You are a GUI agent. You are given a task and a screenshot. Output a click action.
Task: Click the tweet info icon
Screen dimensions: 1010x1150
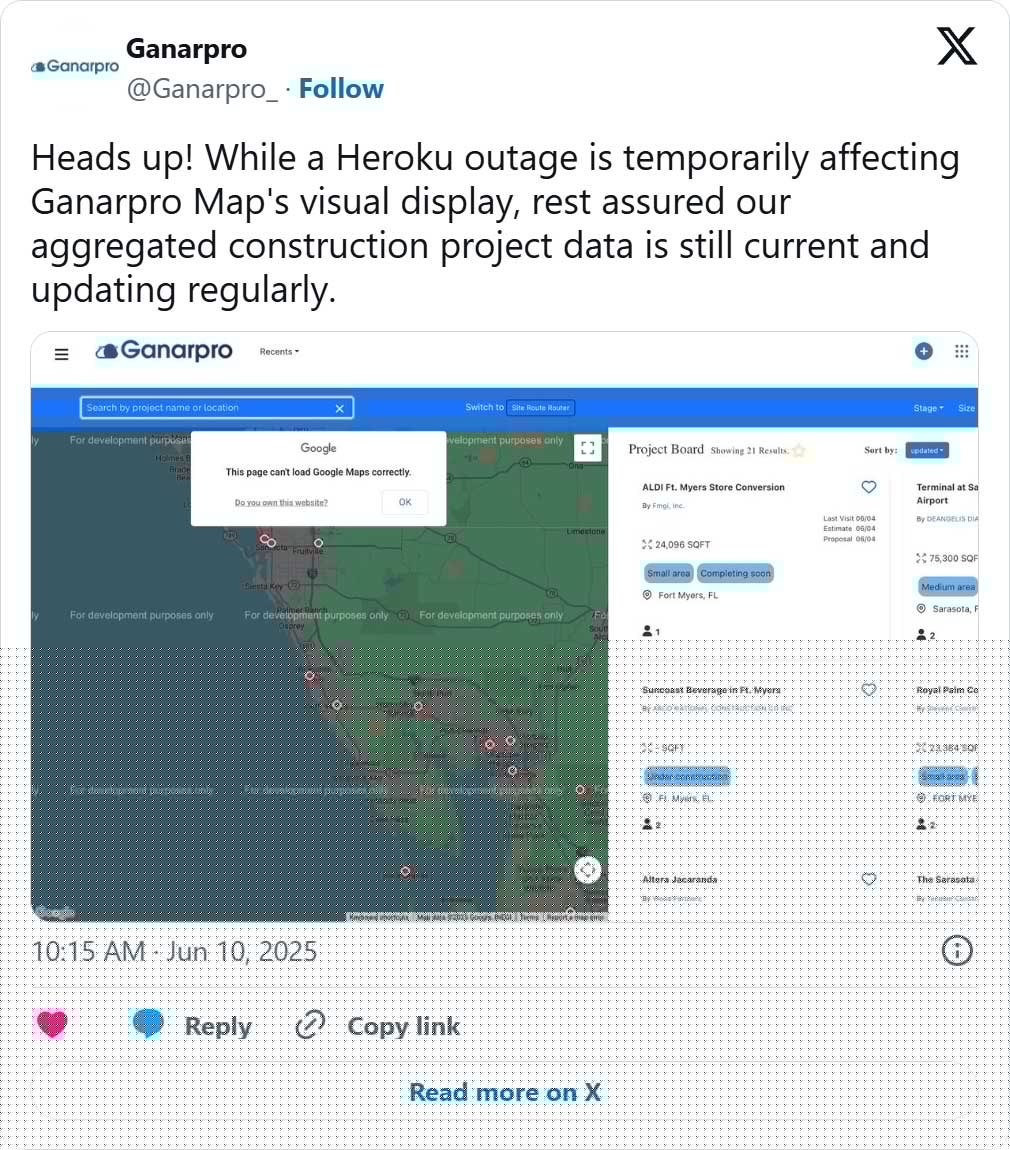pyautogui.click(x=956, y=951)
